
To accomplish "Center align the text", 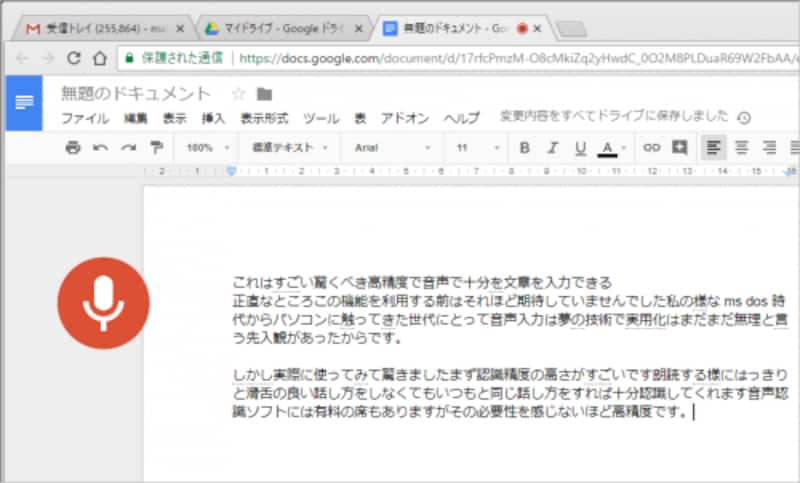I will (x=741, y=148).
